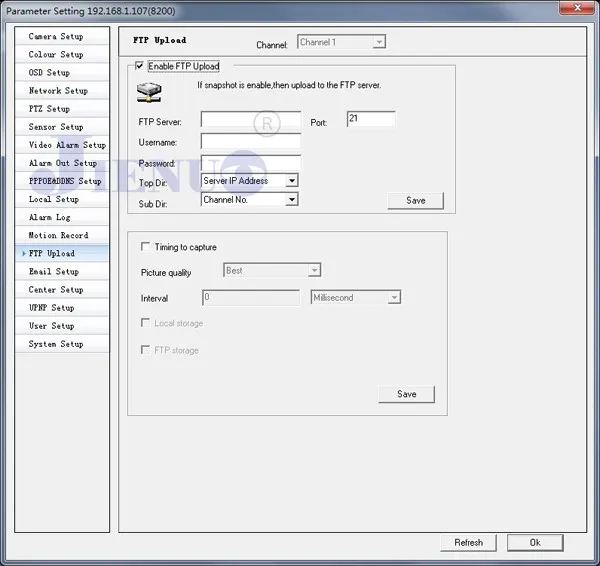Enable Timing to capture checkbox
Screen dimensions: 600x566
(145, 246)
